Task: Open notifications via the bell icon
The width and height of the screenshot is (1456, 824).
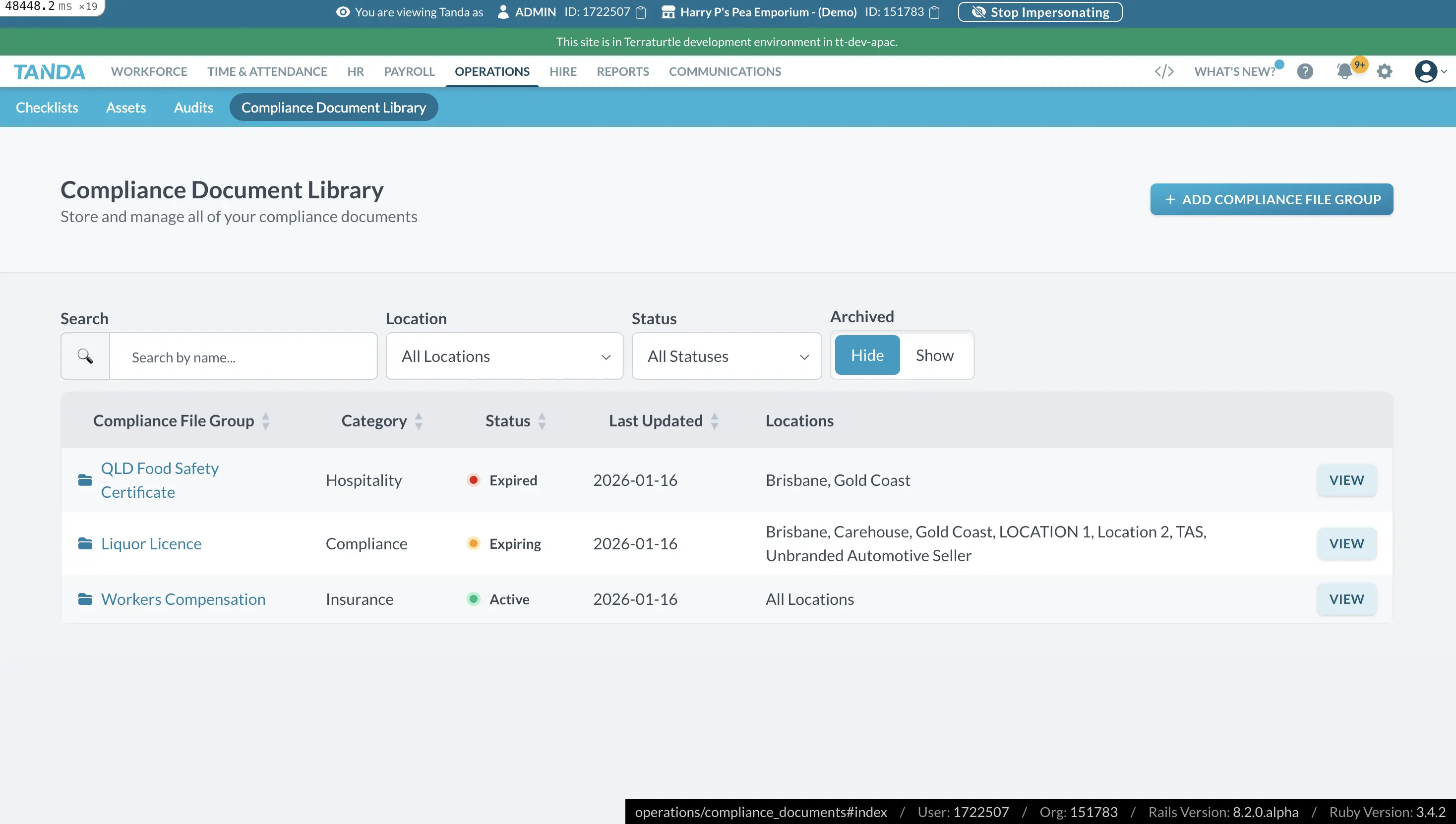Action: click(1344, 71)
